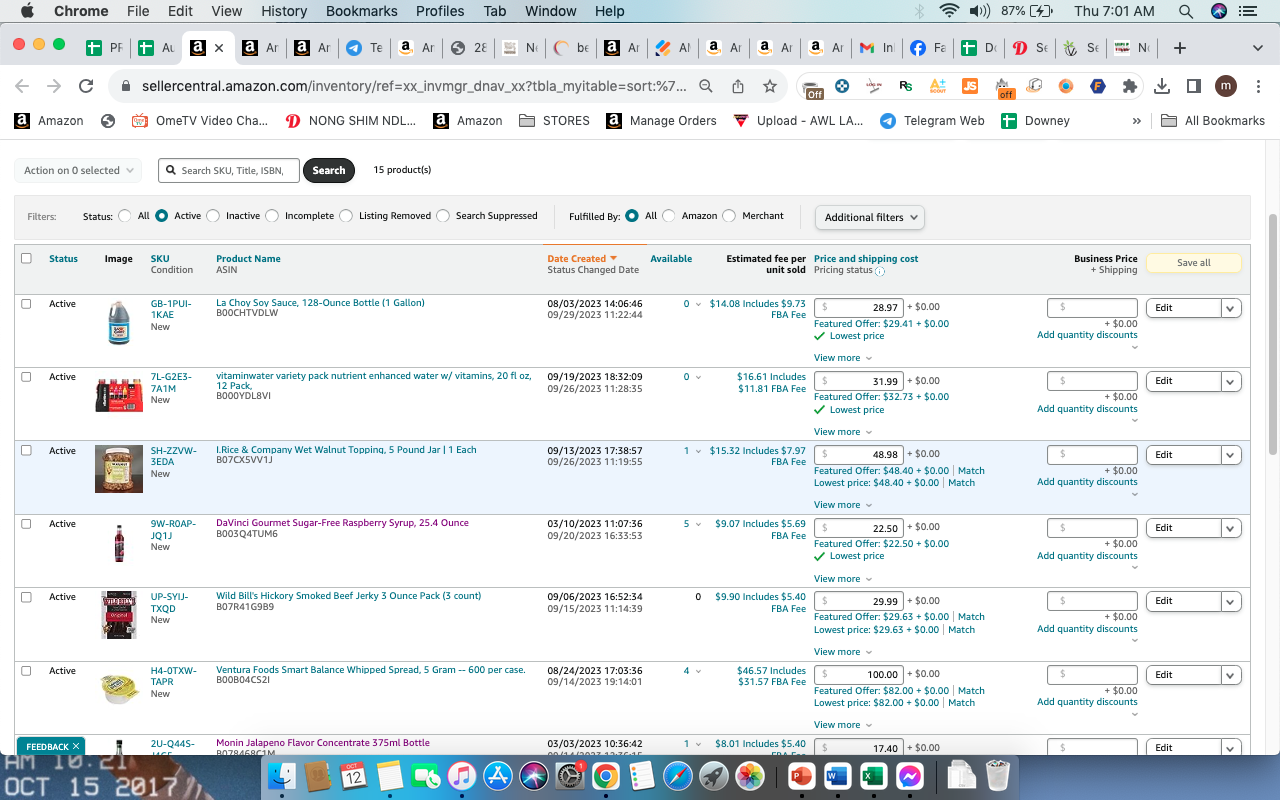Open the La Choy Soy Sauce product link
This screenshot has height=800, width=1280.
coord(320,303)
